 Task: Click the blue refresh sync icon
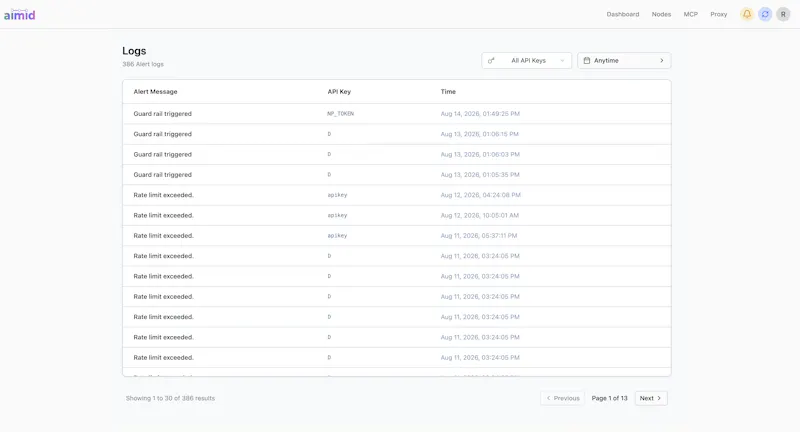pyautogui.click(x=765, y=14)
